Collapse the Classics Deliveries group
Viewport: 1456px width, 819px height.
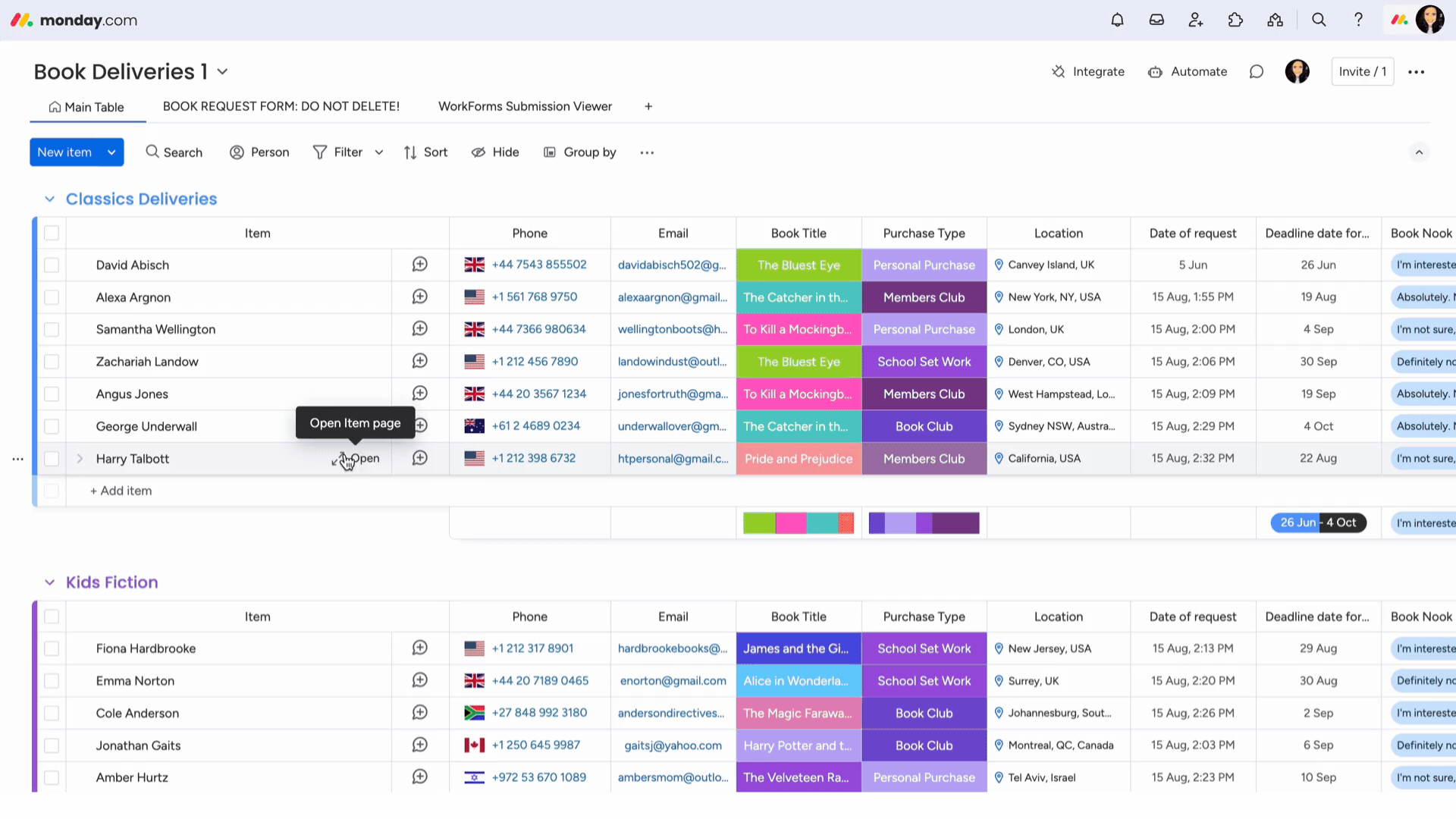pyautogui.click(x=50, y=199)
